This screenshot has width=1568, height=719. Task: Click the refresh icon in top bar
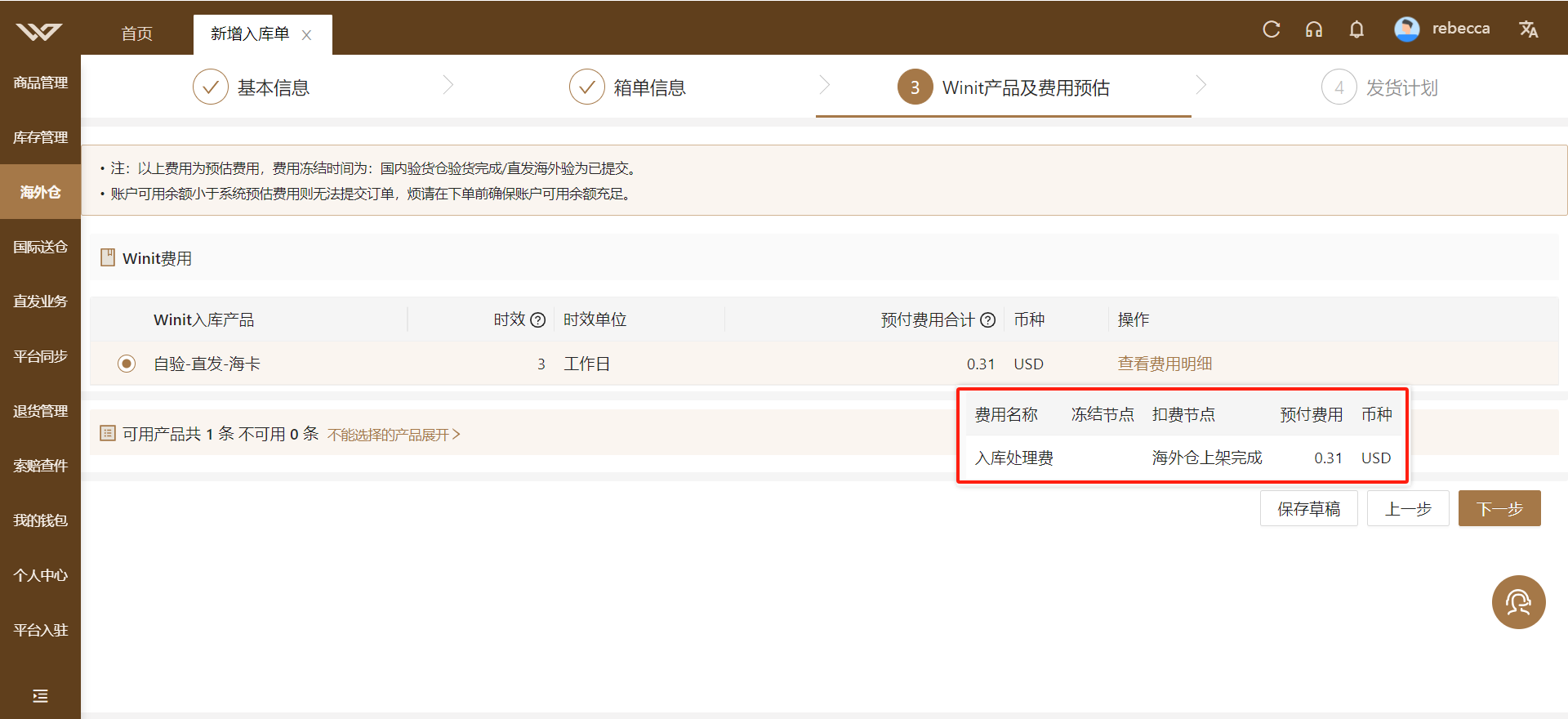1271,29
